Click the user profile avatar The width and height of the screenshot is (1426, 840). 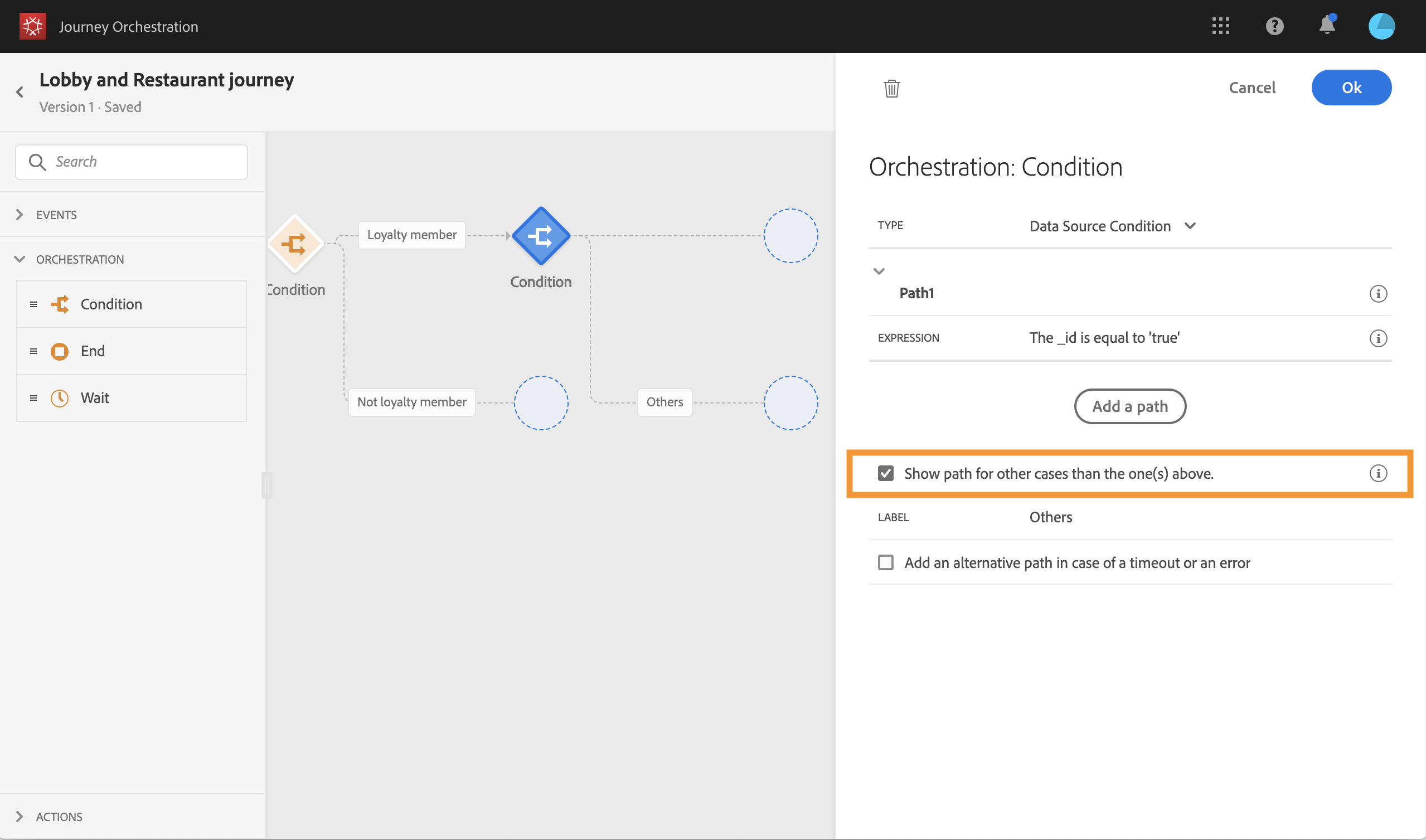[1381, 26]
